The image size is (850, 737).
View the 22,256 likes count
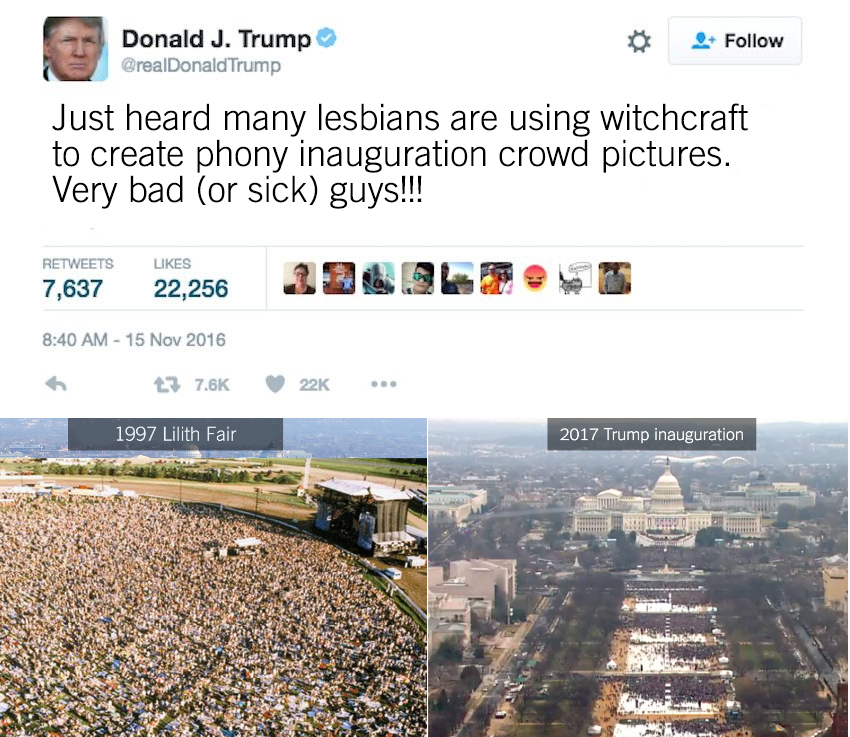[x=191, y=288]
